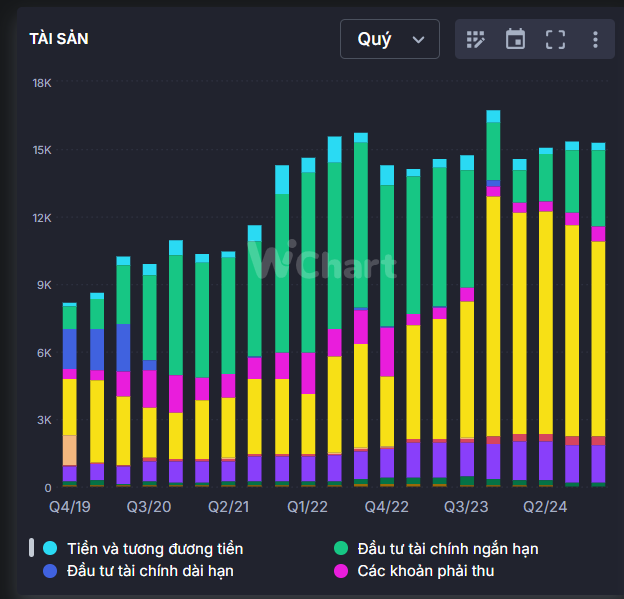Image resolution: width=624 pixels, height=599 pixels.
Task: Open the chart data edit grid icon
Action: [476, 40]
